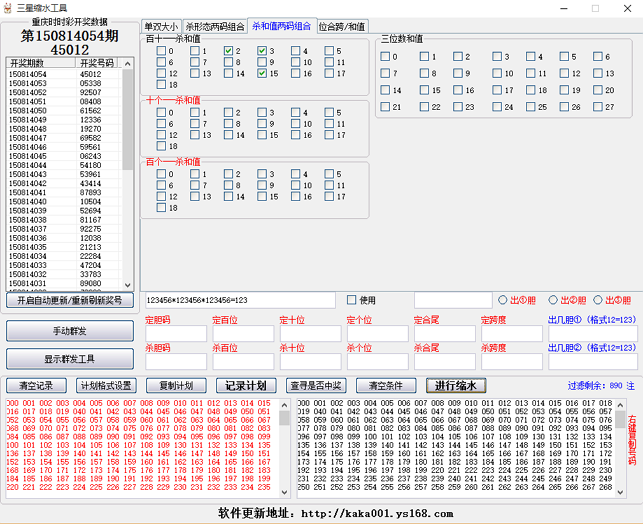The height and width of the screenshot is (524, 643).
Task: Click black numbers panel scroll up arrow
Action: point(620,405)
